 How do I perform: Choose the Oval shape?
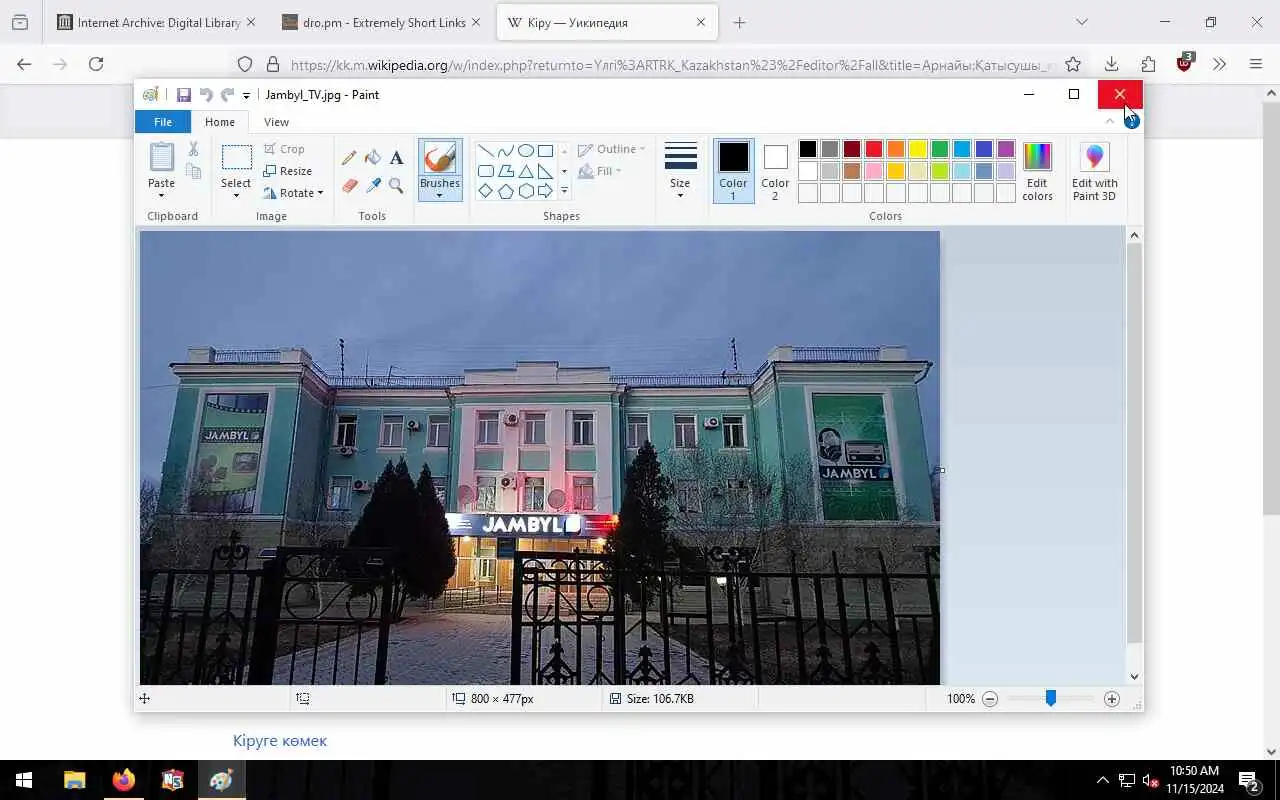tap(525, 151)
